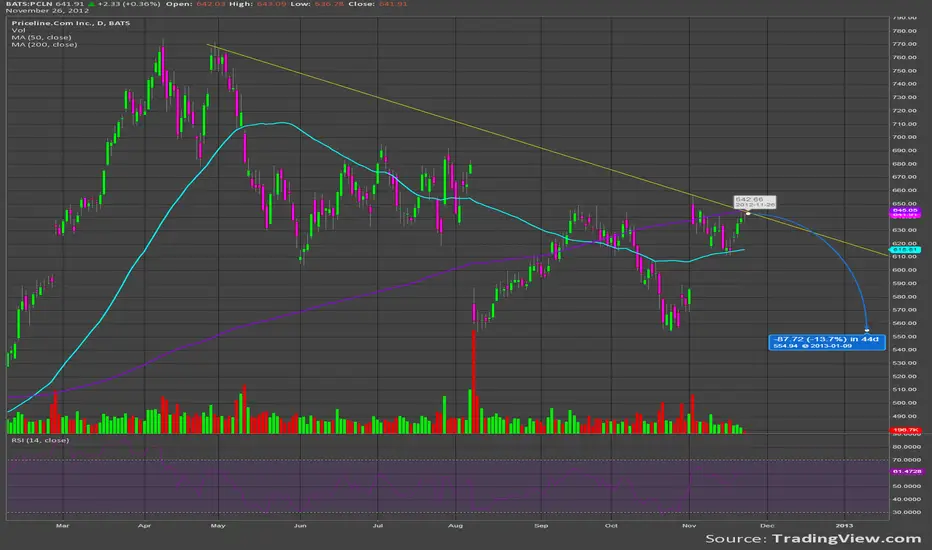Click the '2013' year label on time axis
This screenshot has width=932, height=550.
[845, 526]
